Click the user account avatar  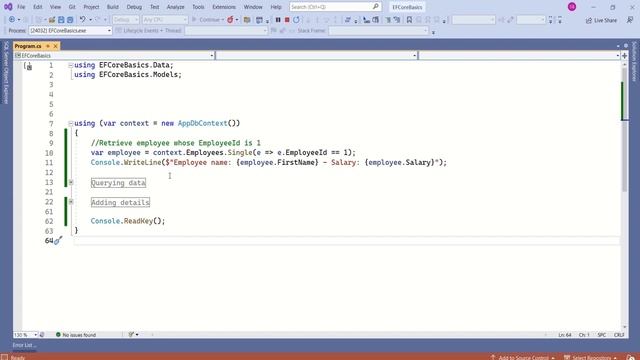[572, 7]
